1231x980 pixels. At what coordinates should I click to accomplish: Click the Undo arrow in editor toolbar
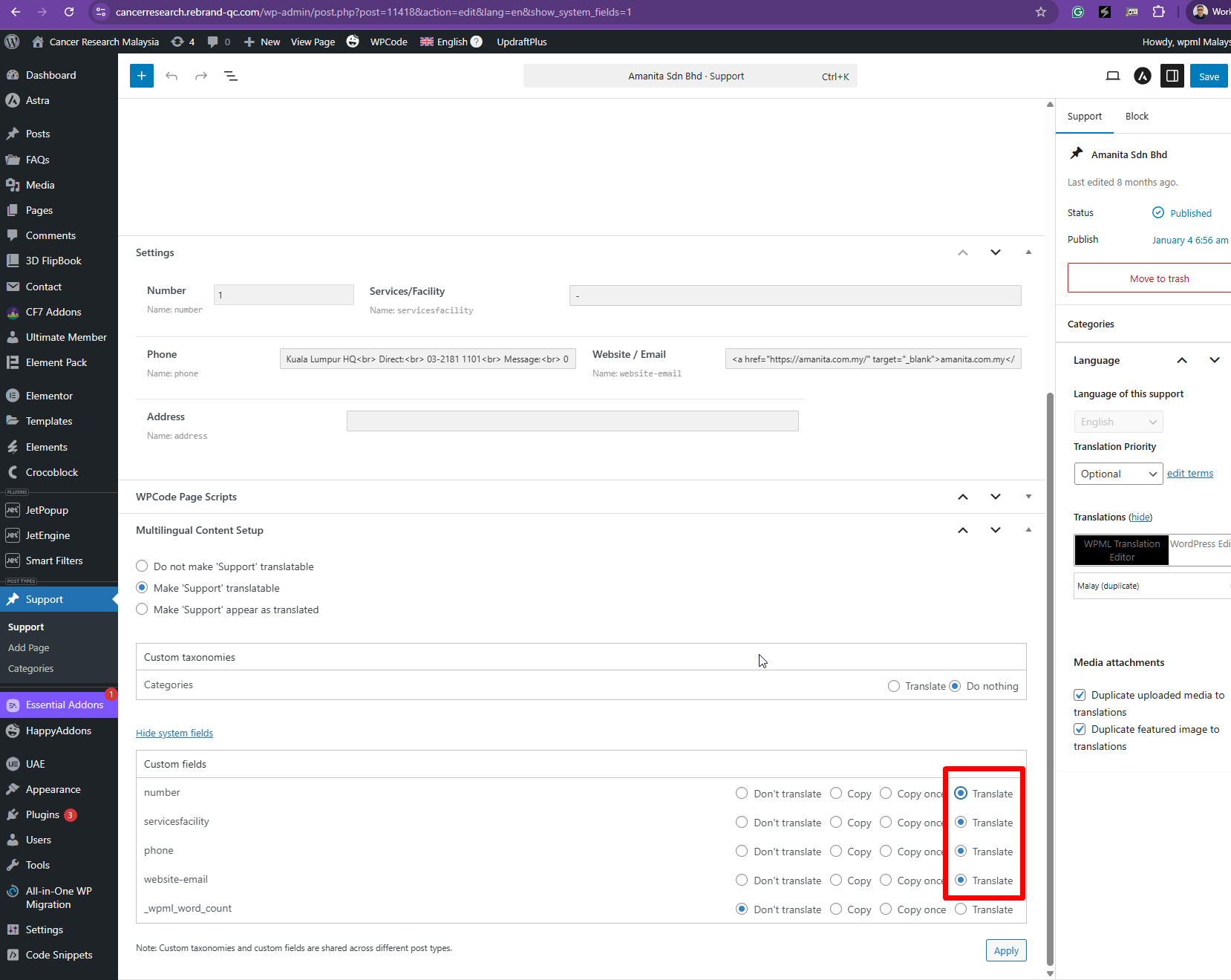172,76
